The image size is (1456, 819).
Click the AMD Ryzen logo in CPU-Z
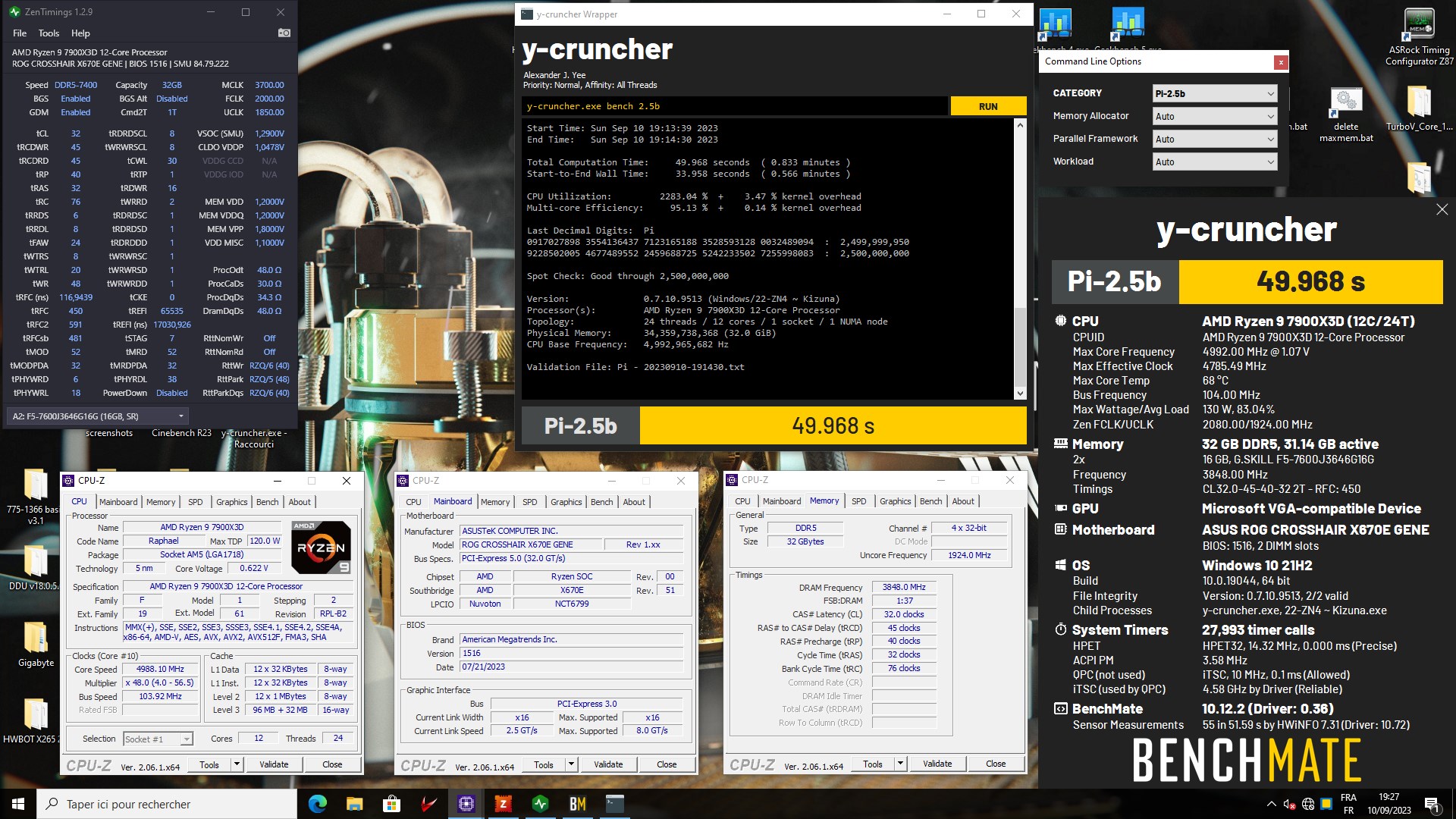(321, 547)
